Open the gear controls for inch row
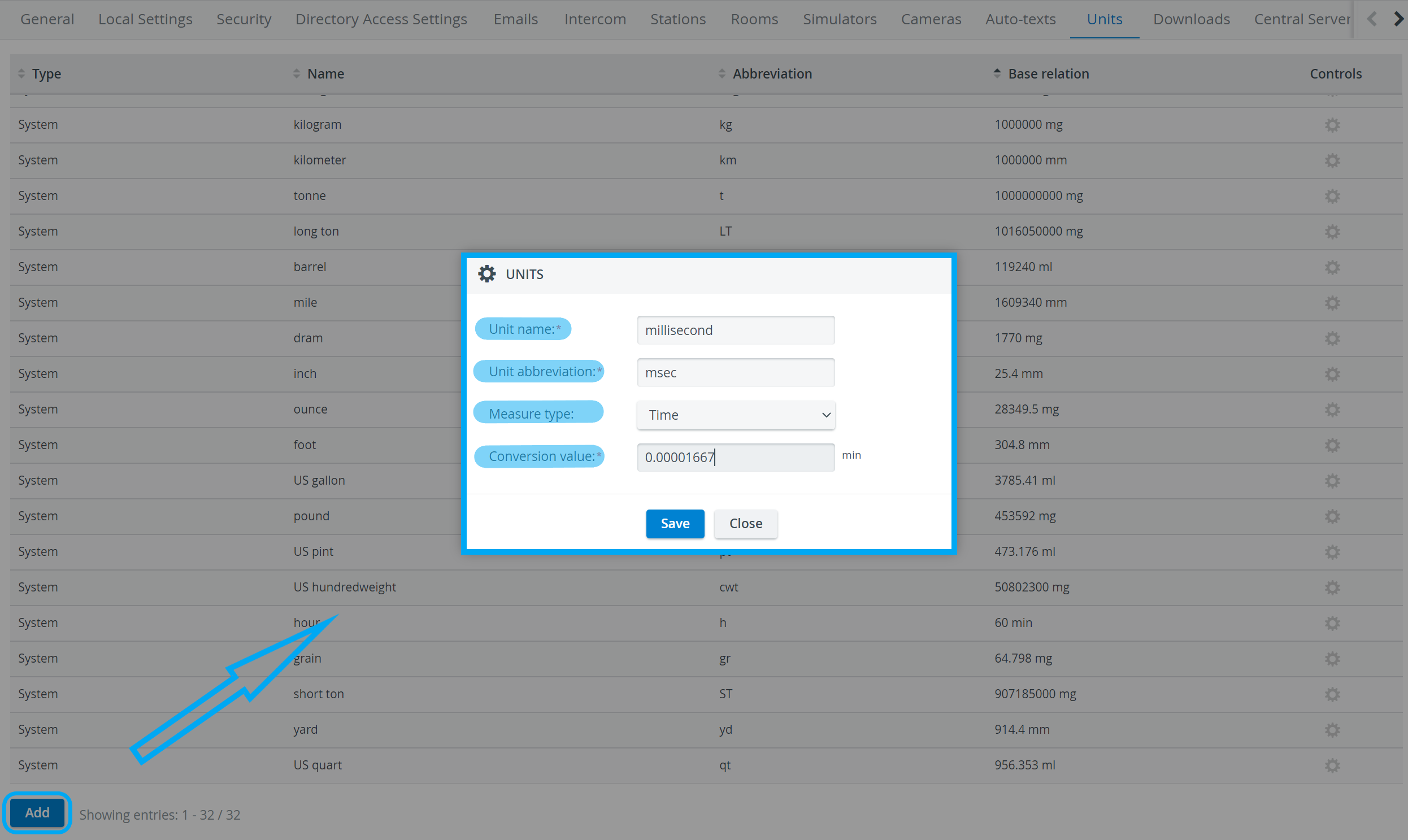The image size is (1408, 840). pos(1332,373)
